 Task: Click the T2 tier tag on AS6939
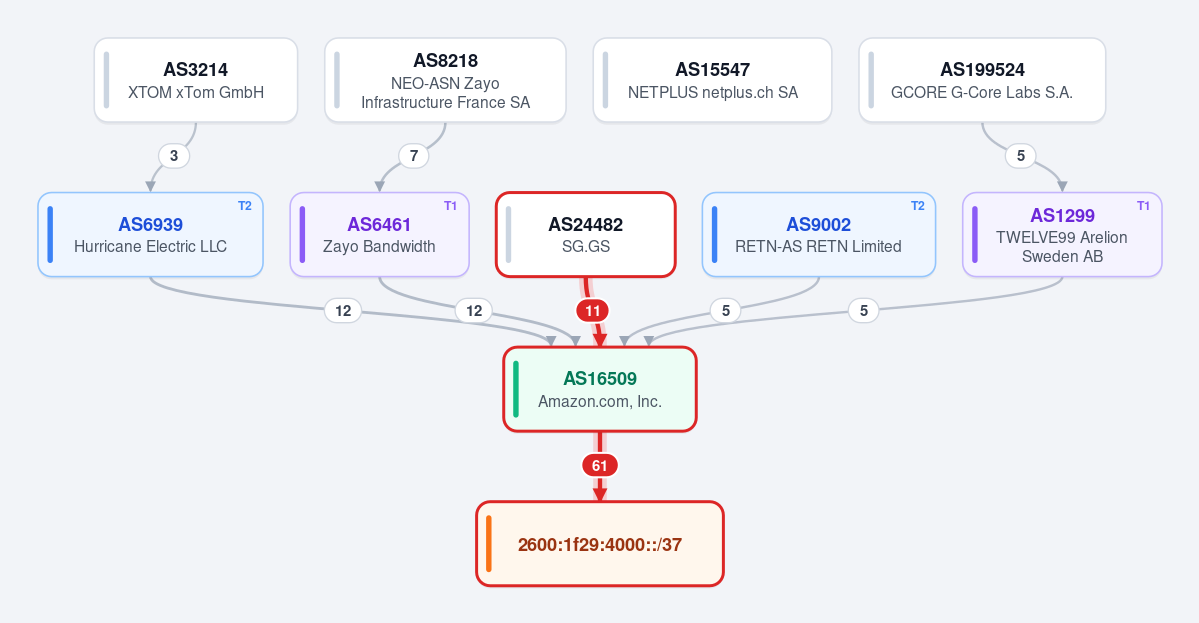(245, 206)
